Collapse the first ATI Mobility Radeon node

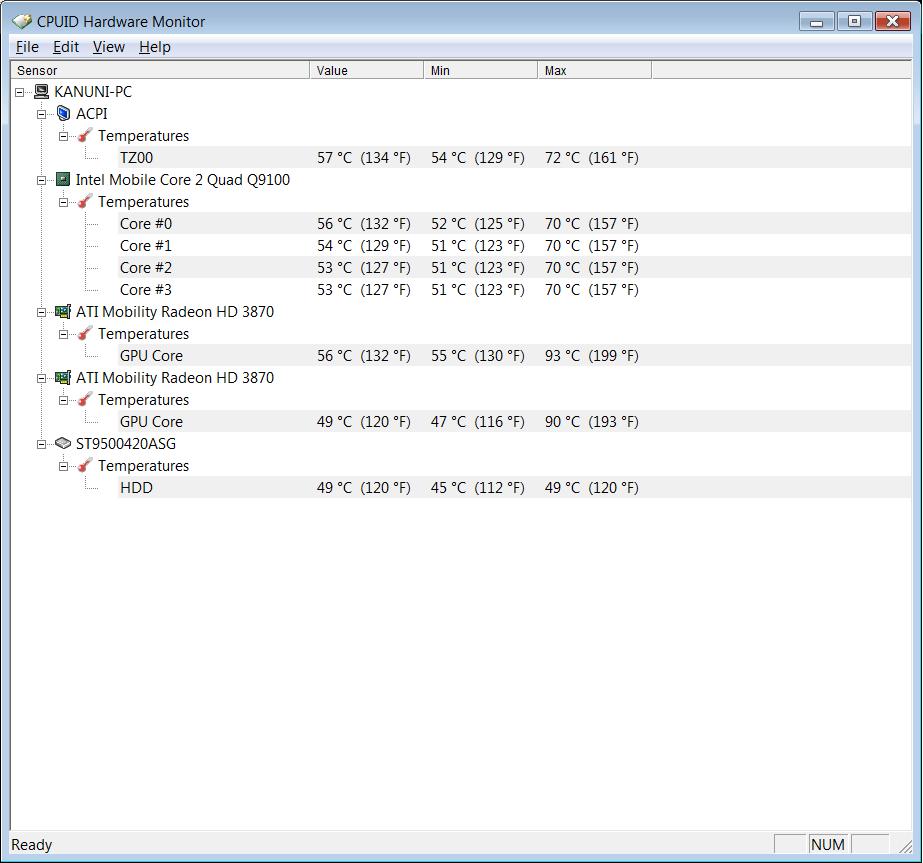[x=42, y=312]
